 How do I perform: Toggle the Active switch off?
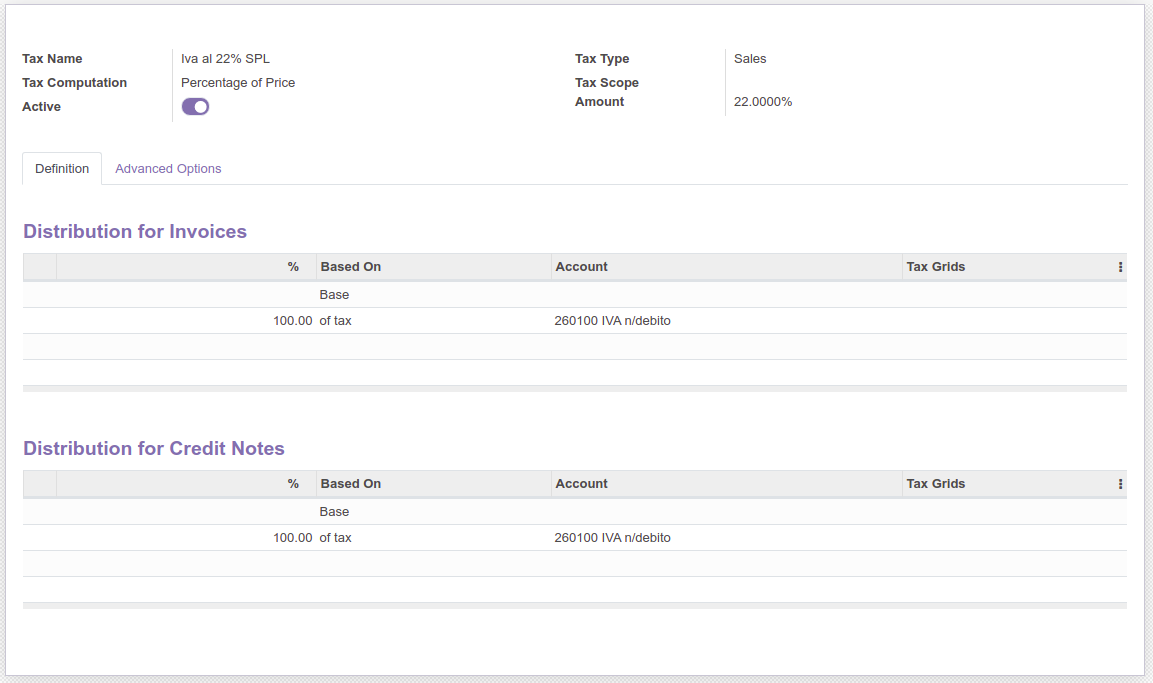point(196,107)
